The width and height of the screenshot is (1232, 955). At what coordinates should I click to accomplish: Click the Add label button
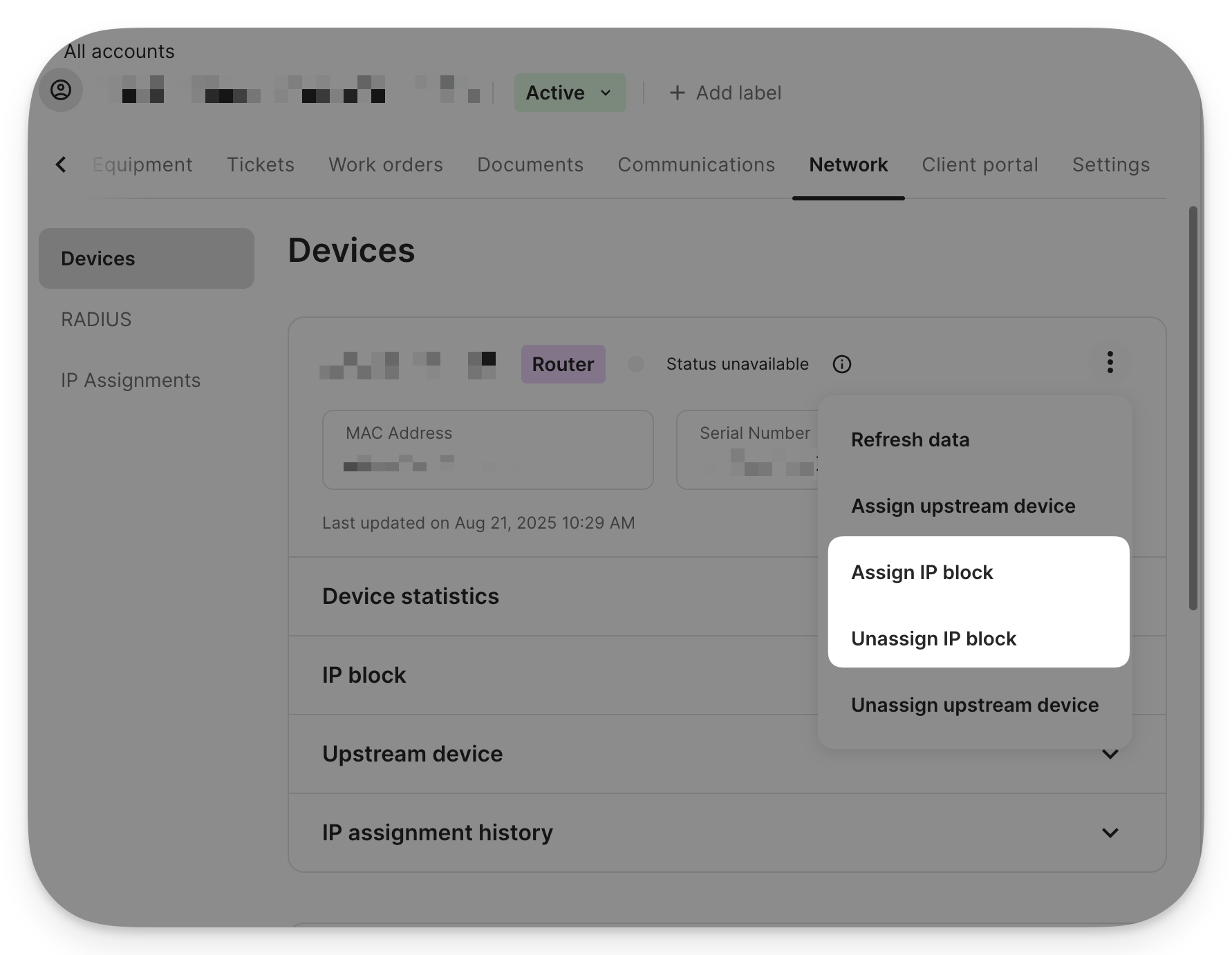coord(725,93)
